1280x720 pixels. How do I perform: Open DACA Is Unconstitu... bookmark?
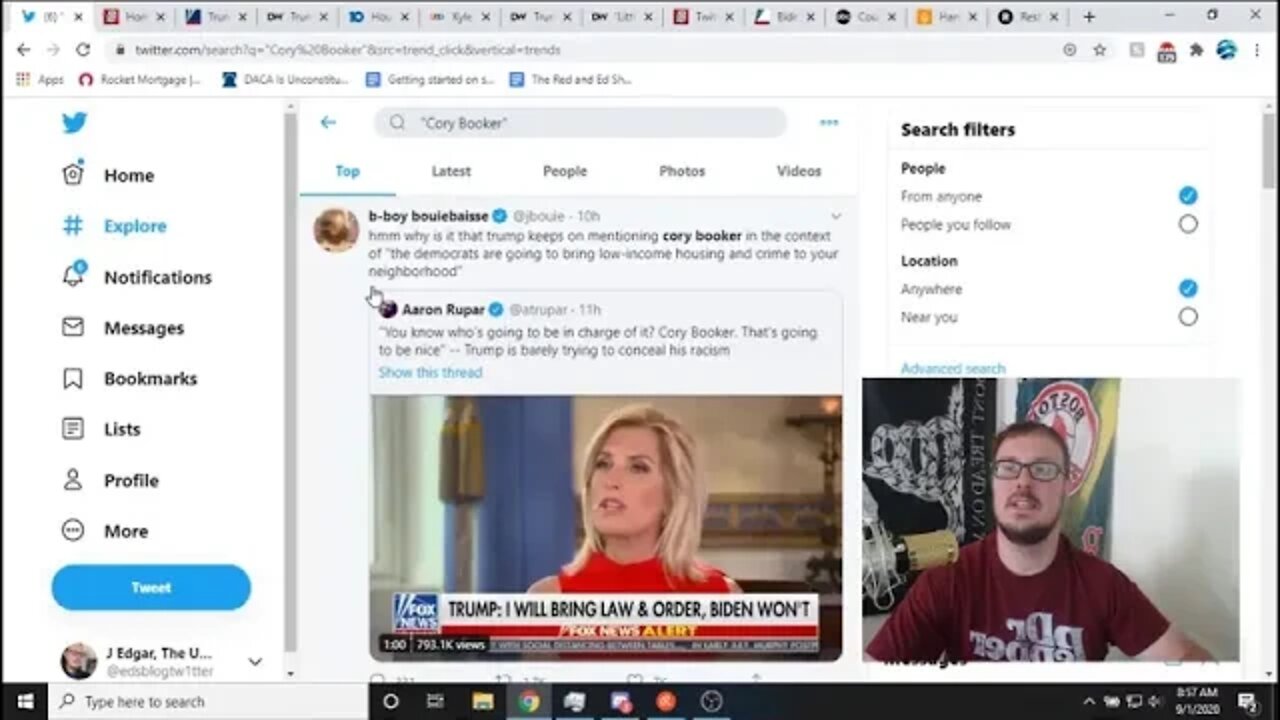285,79
